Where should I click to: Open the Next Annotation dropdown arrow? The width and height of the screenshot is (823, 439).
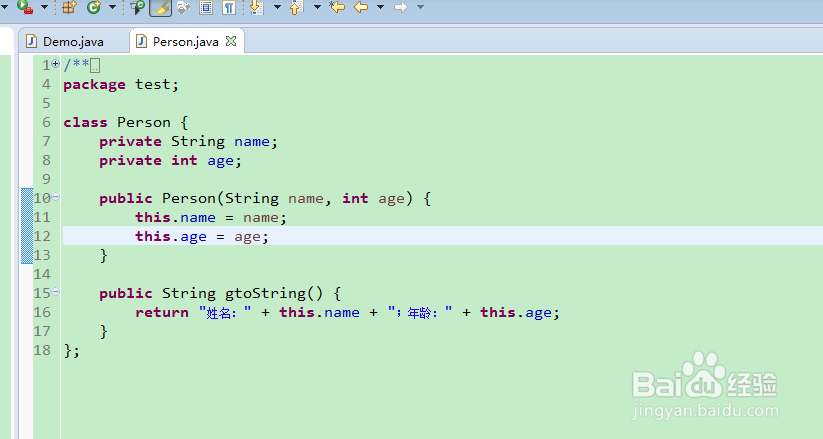277,7
